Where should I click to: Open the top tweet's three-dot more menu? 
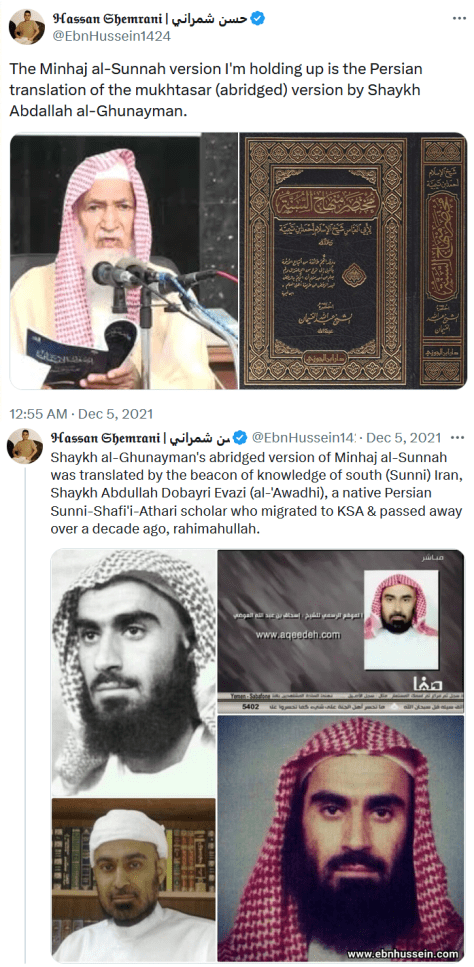[459, 19]
